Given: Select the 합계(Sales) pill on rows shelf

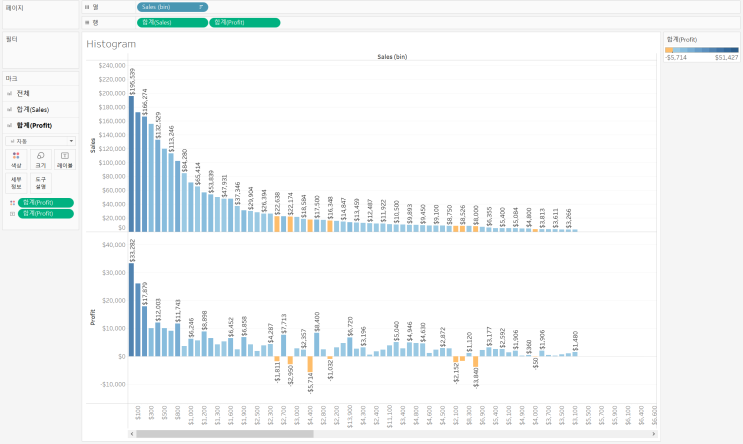Looking at the screenshot, I should tap(172, 22).
